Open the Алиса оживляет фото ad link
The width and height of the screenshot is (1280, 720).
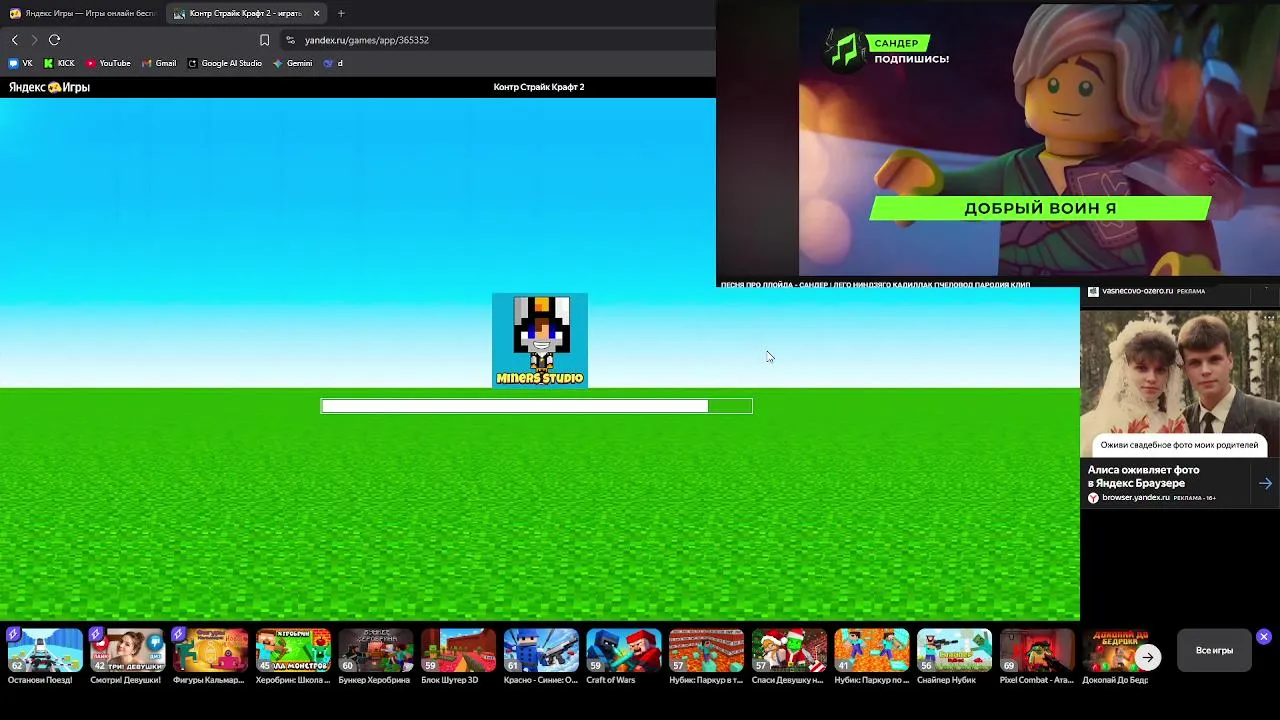(x=1143, y=476)
